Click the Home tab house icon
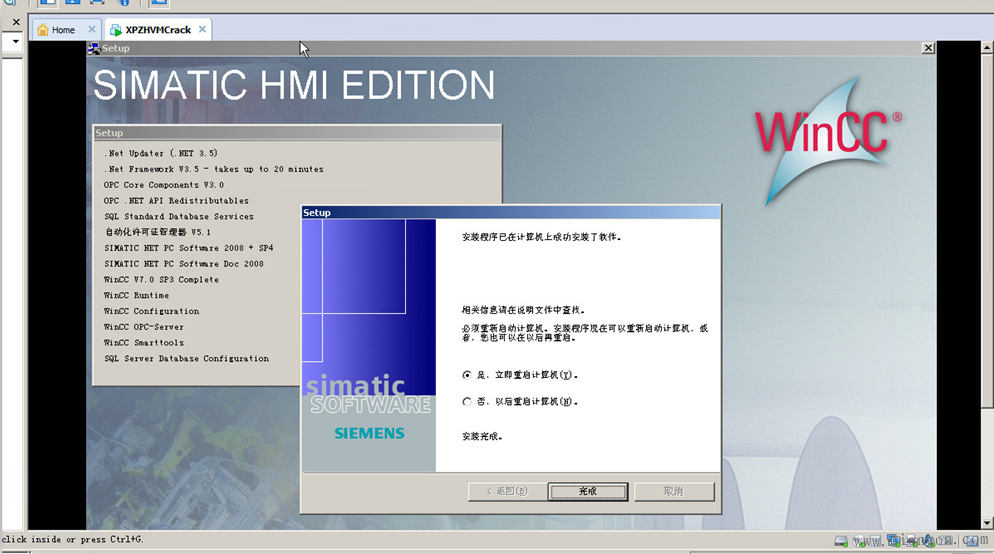Screen dimensions: 994x554 click(43, 30)
